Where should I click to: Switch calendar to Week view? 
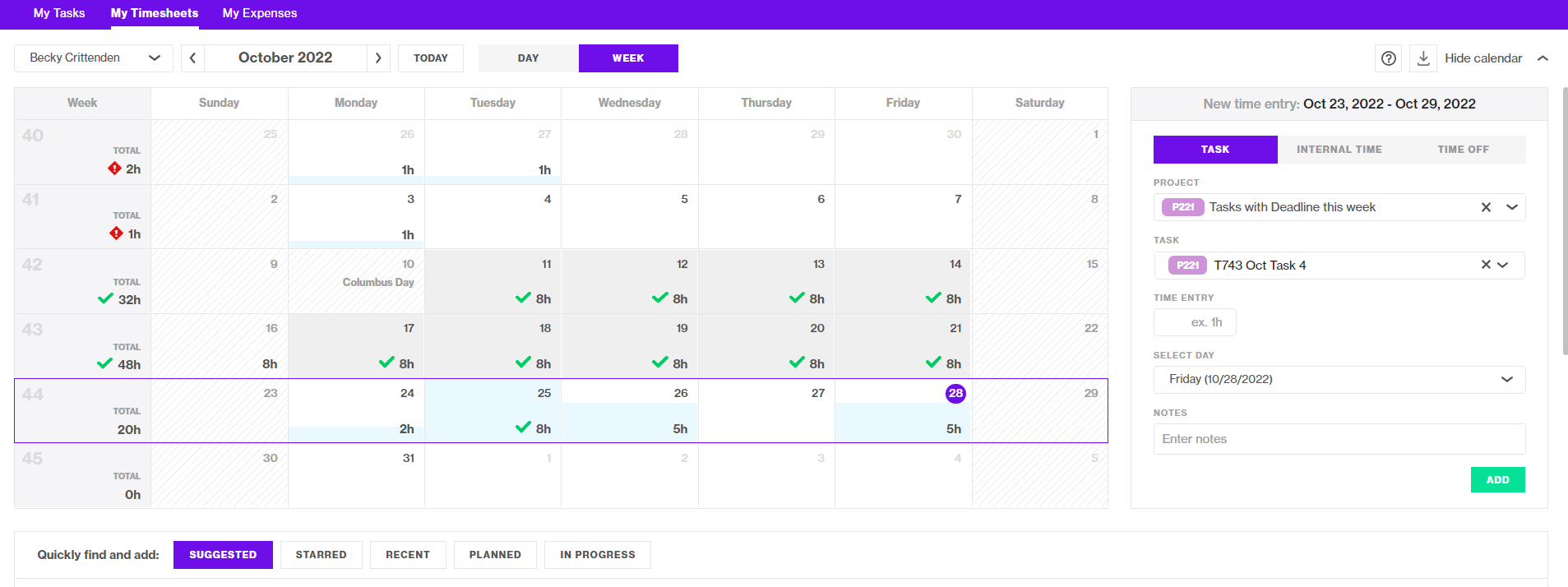tap(628, 58)
